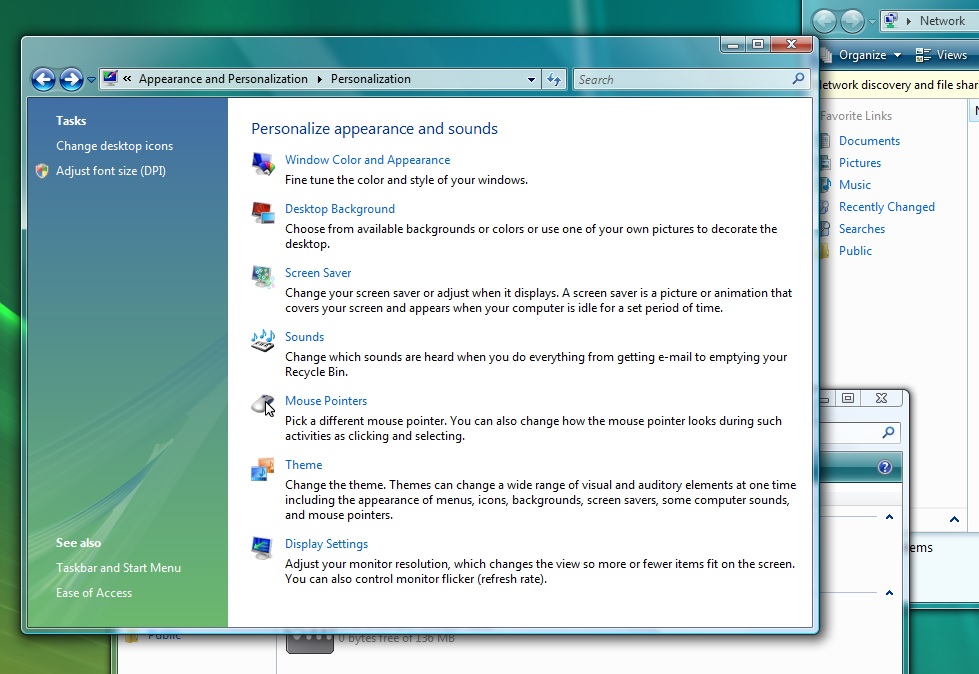Click the Help question mark in the background window

point(884,466)
